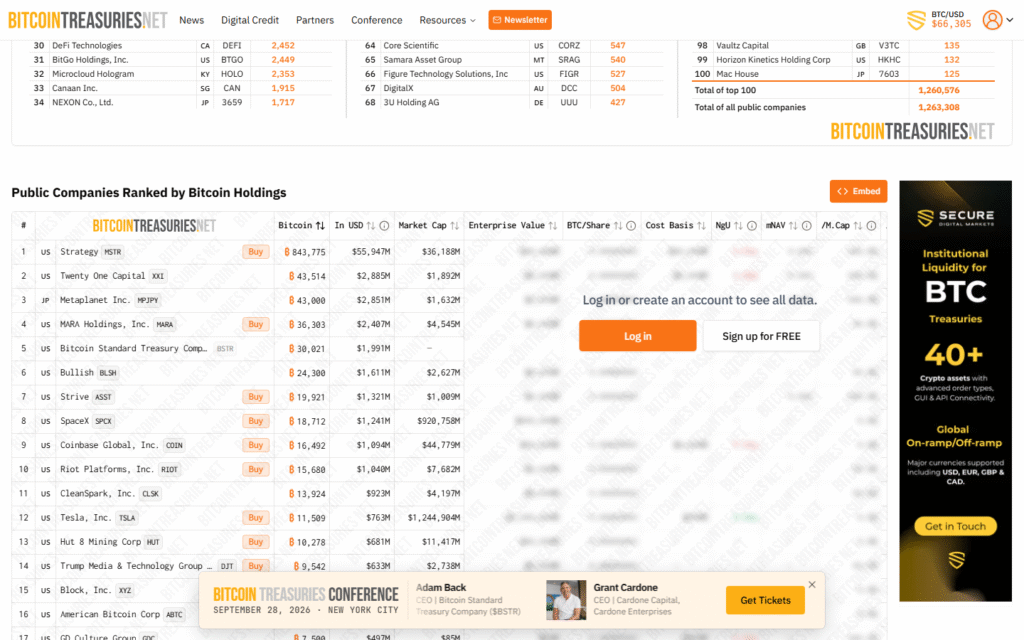The image size is (1024, 640).
Task: Click the Total of top 100 value 1,260,576
Action: (938, 91)
